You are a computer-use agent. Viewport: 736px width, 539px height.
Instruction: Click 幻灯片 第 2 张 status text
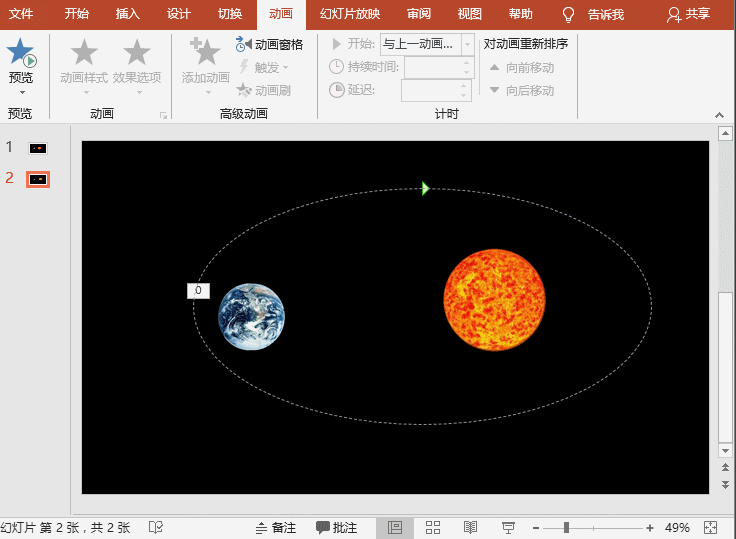[65, 528]
